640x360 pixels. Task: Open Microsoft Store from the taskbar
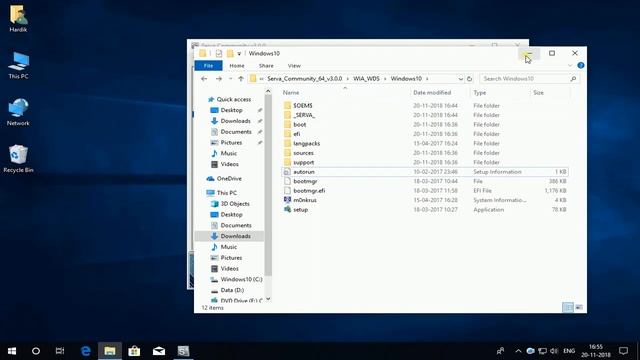click(134, 351)
